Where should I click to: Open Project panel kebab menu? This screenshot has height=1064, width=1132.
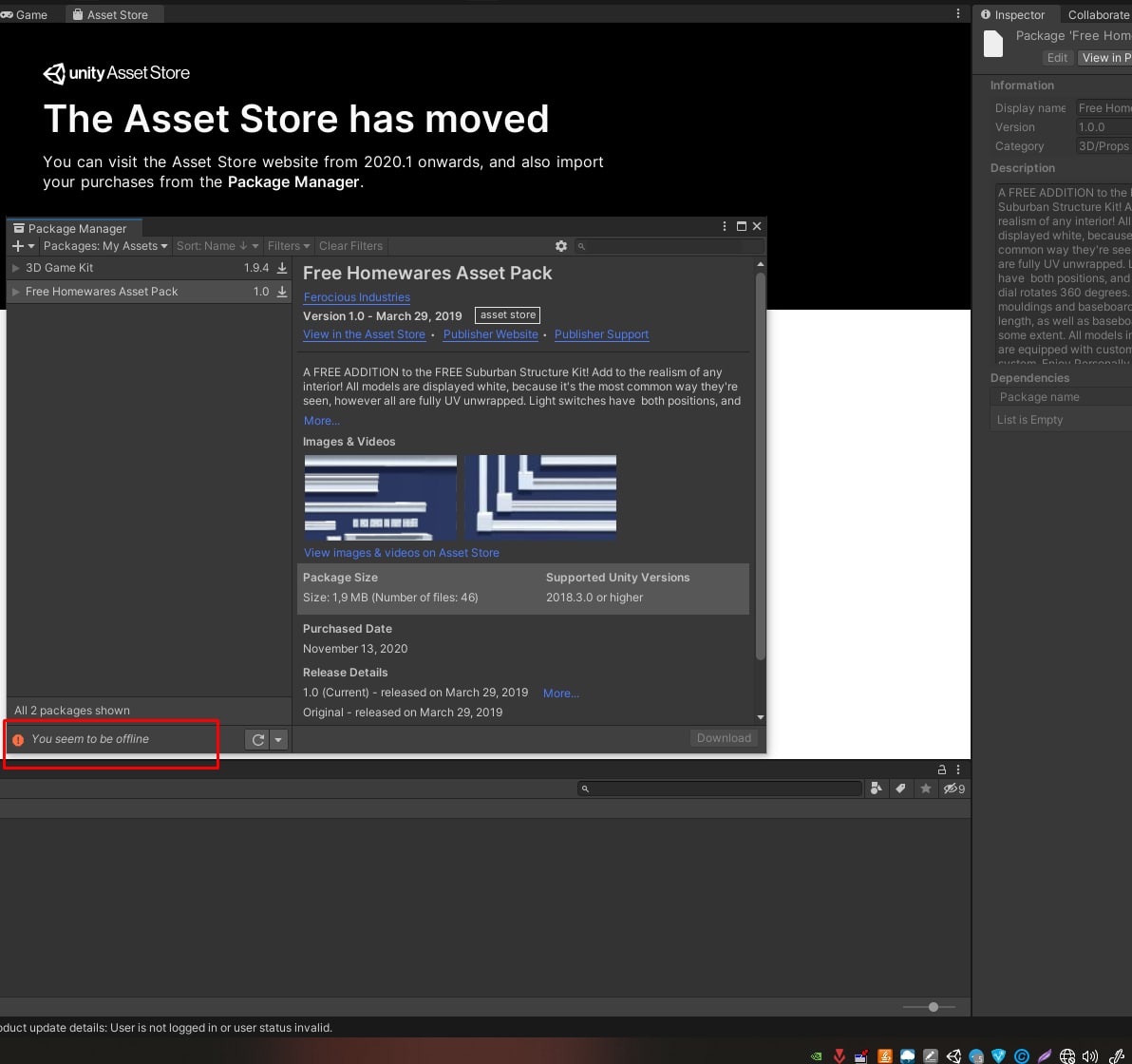coord(958,770)
